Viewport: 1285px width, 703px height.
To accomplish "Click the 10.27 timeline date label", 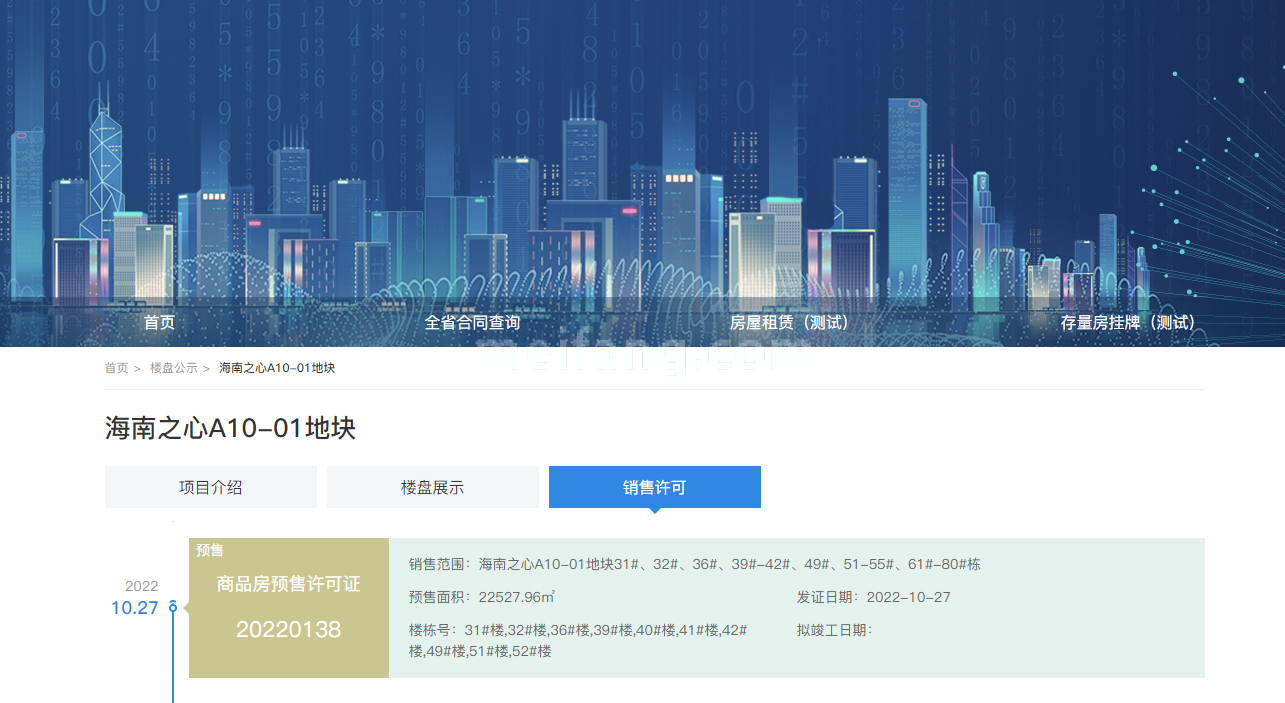I will 135,608.
